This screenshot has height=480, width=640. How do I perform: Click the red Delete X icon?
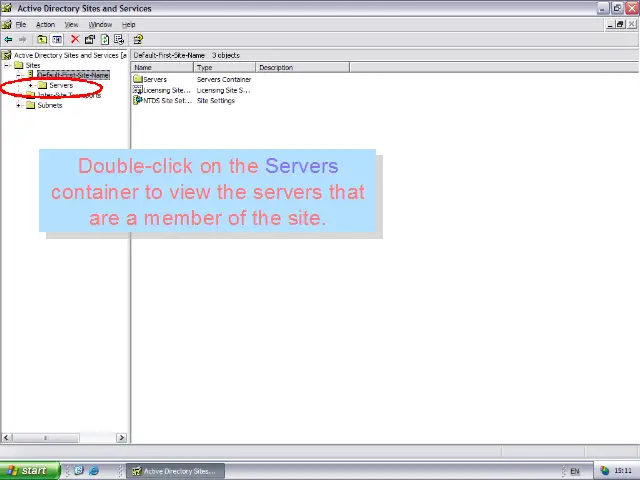pos(75,39)
